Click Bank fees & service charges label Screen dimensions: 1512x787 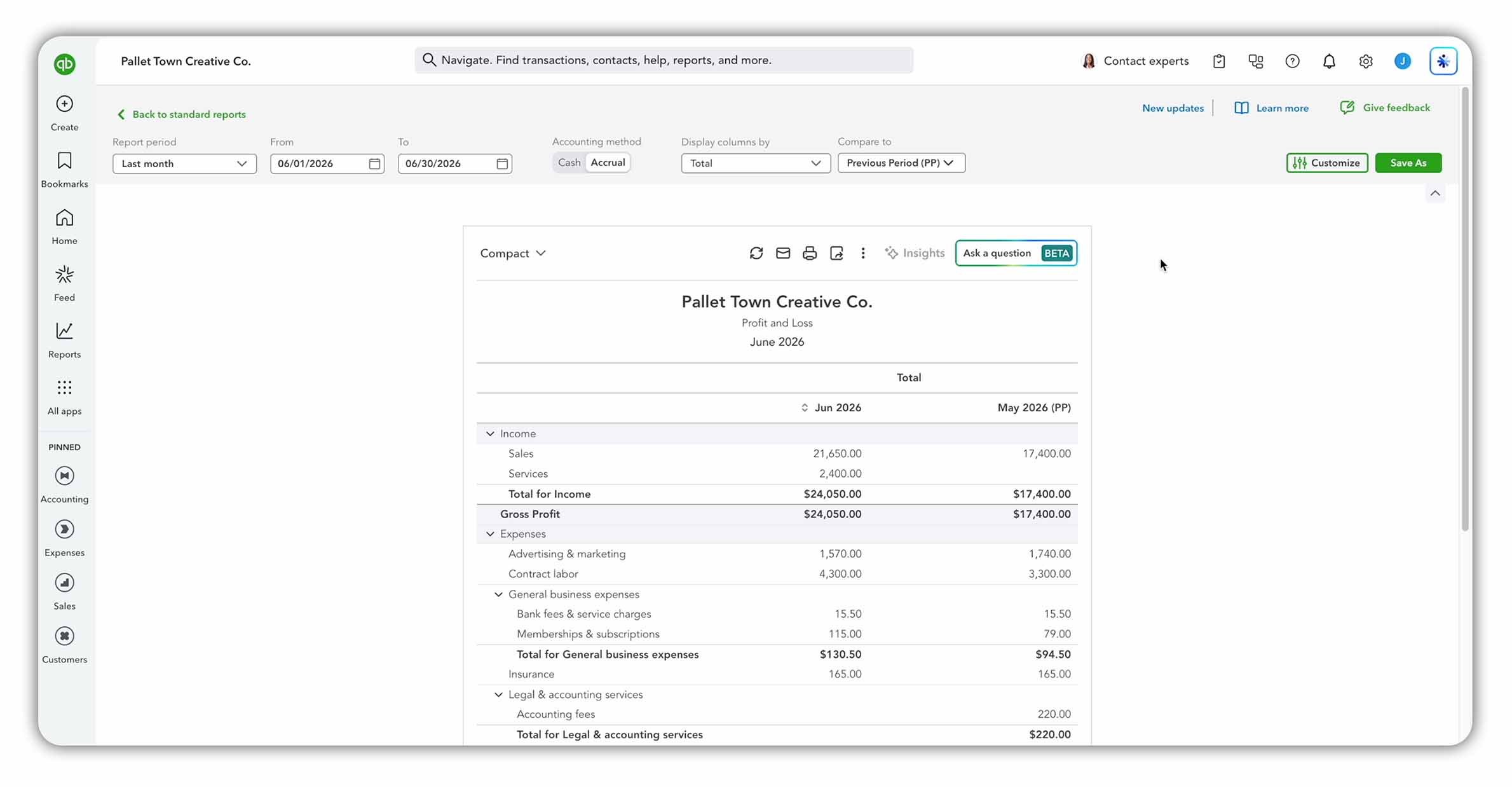point(583,614)
